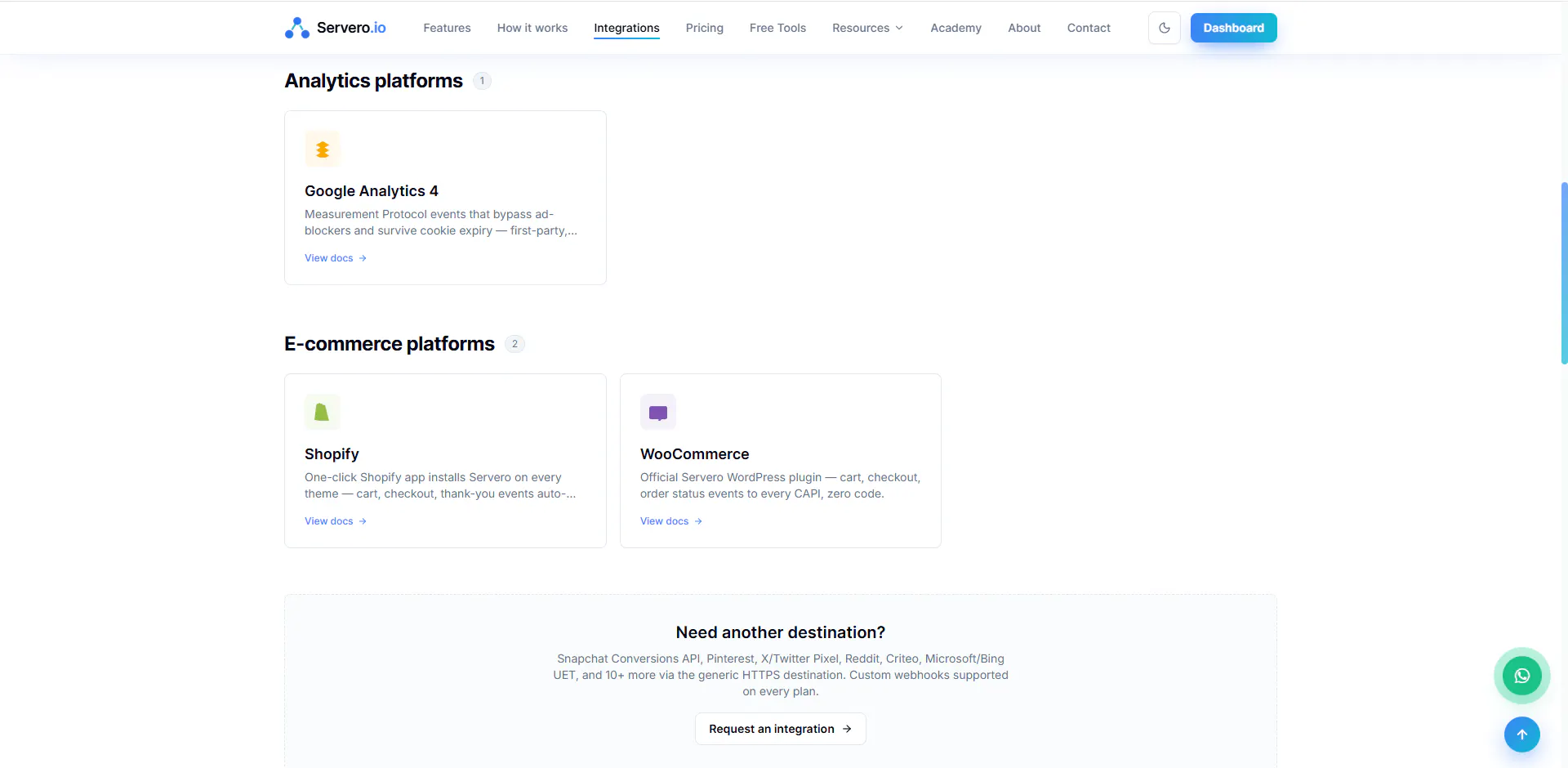Navigate to Free Tools
Image resolution: width=1568 pixels, height=768 pixels.
pyautogui.click(x=777, y=28)
